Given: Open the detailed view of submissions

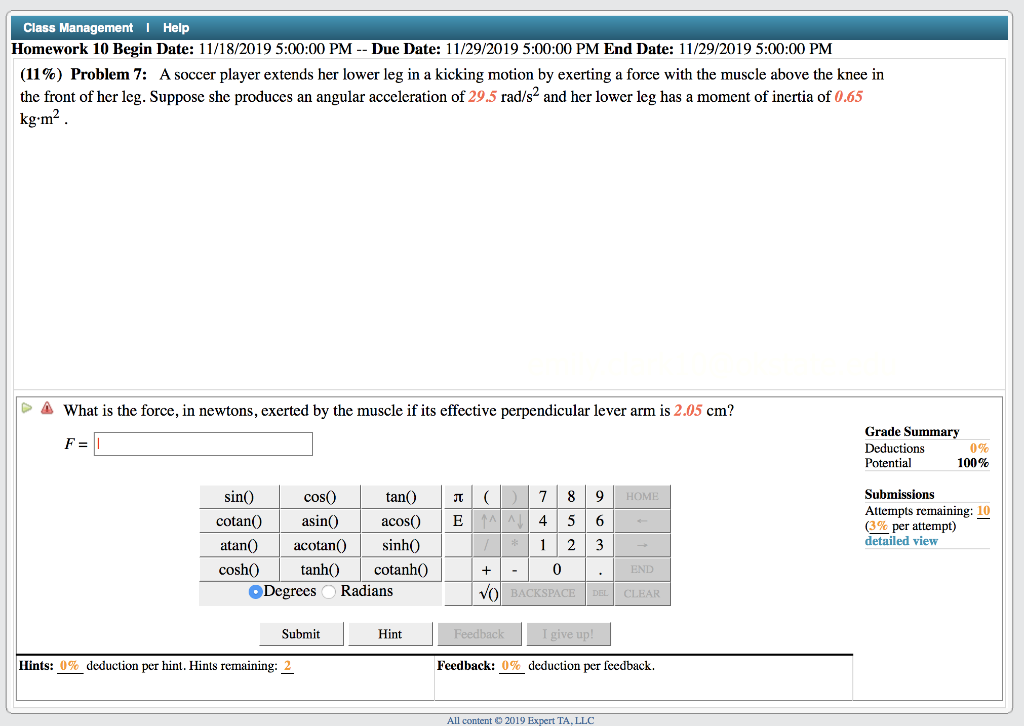Looking at the screenshot, I should click(x=901, y=540).
